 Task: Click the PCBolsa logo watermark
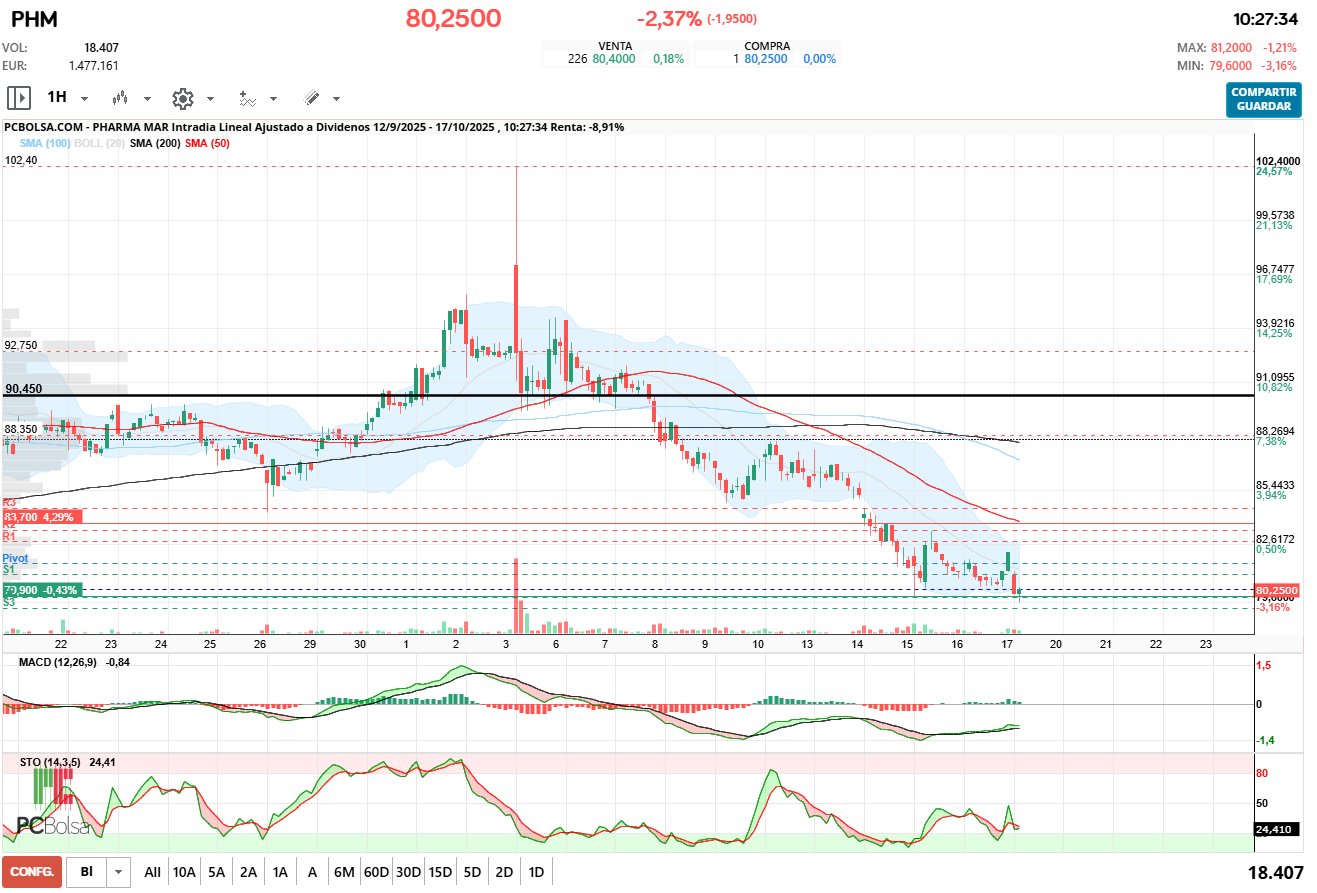click(x=53, y=826)
